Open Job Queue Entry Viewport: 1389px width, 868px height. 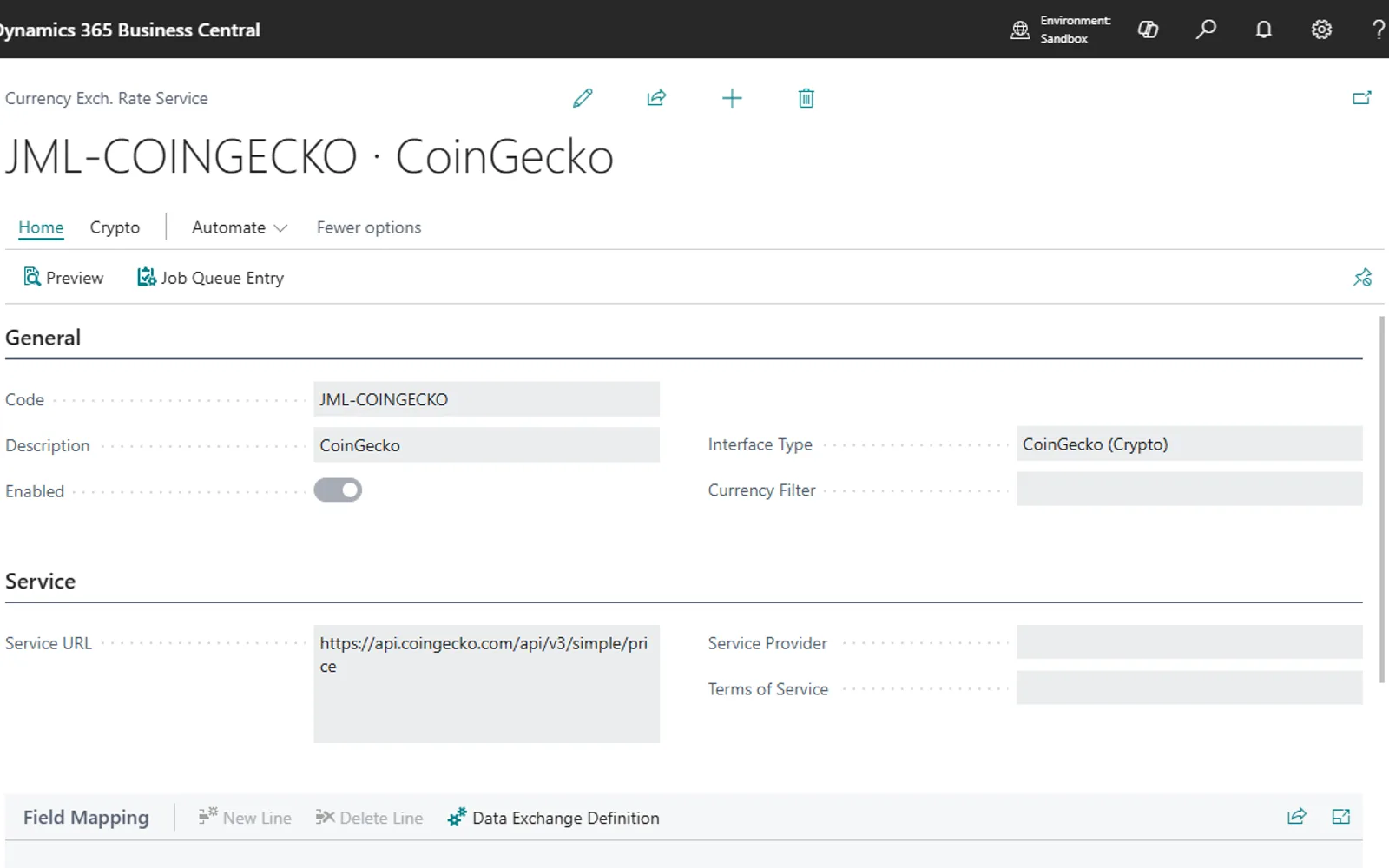click(211, 278)
